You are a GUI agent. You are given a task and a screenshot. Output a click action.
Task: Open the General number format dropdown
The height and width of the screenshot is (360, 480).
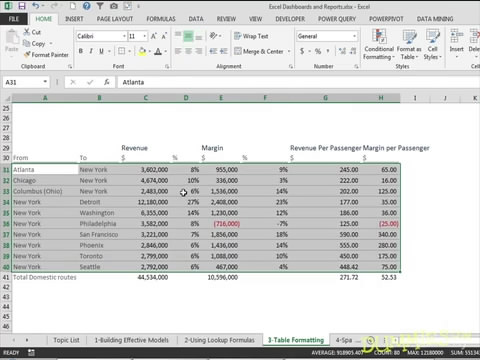click(x=354, y=36)
